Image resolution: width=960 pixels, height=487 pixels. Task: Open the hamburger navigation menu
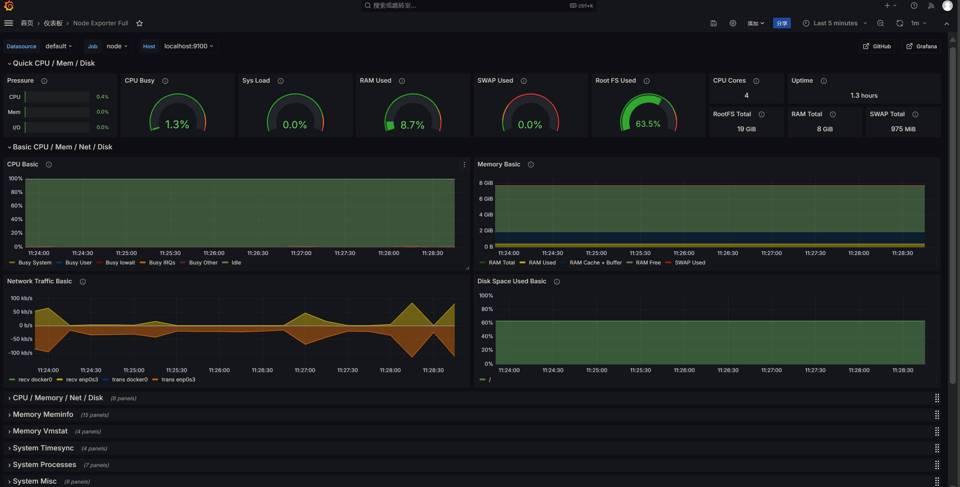(x=9, y=23)
